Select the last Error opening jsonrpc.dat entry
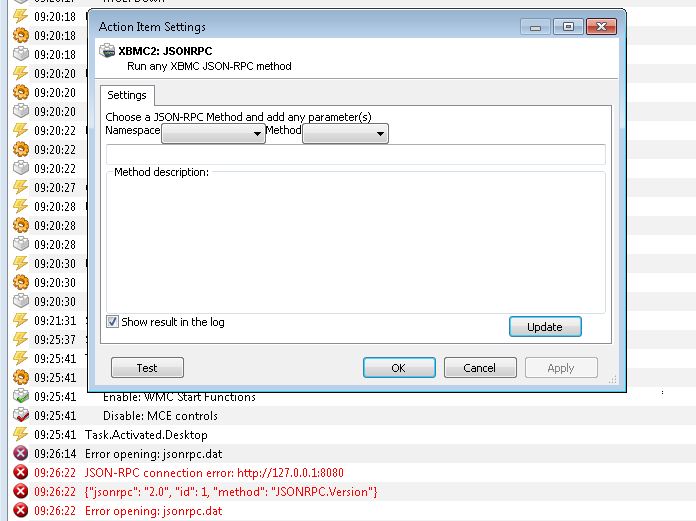 [x=153, y=511]
